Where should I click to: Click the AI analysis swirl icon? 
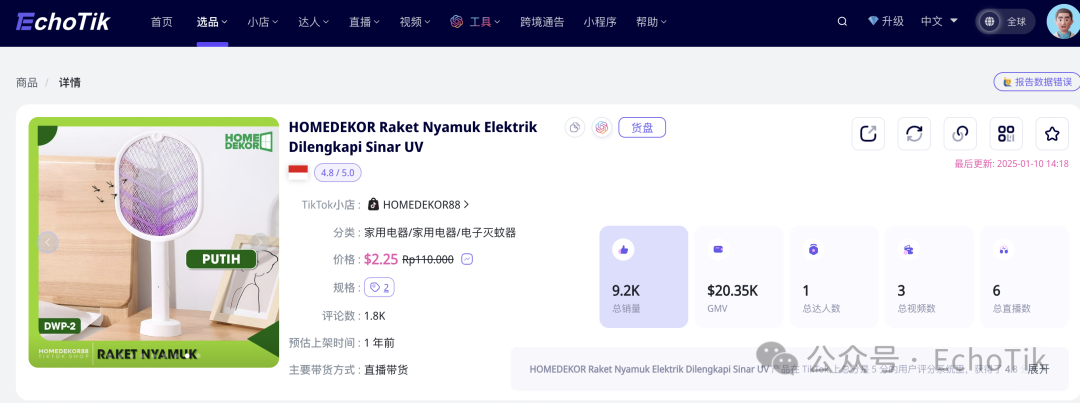(x=601, y=127)
